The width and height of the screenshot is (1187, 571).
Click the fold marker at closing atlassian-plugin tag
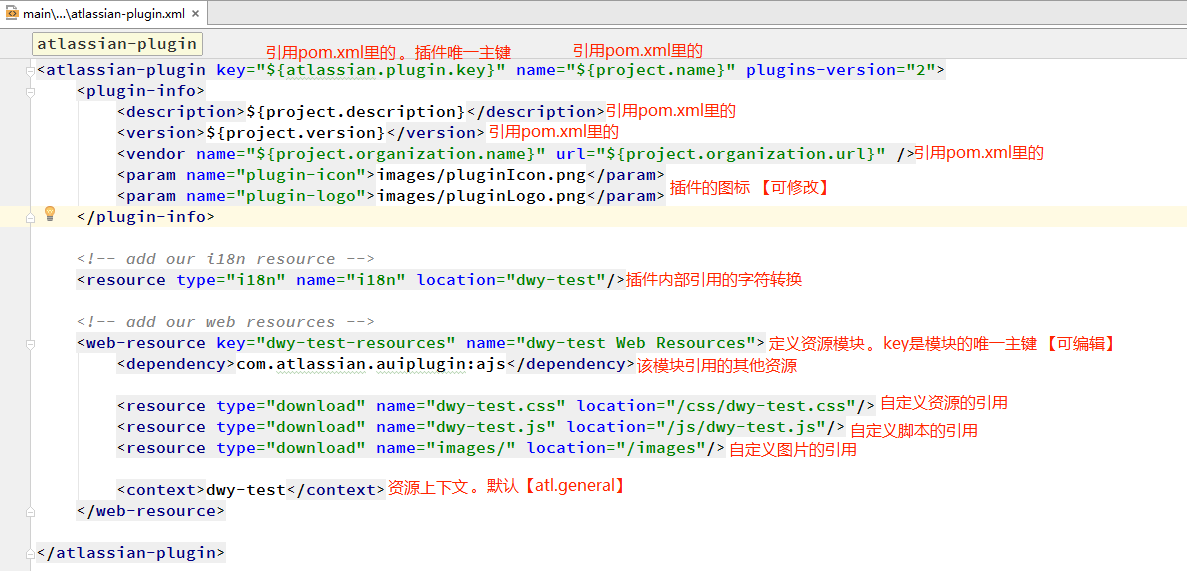[30, 553]
